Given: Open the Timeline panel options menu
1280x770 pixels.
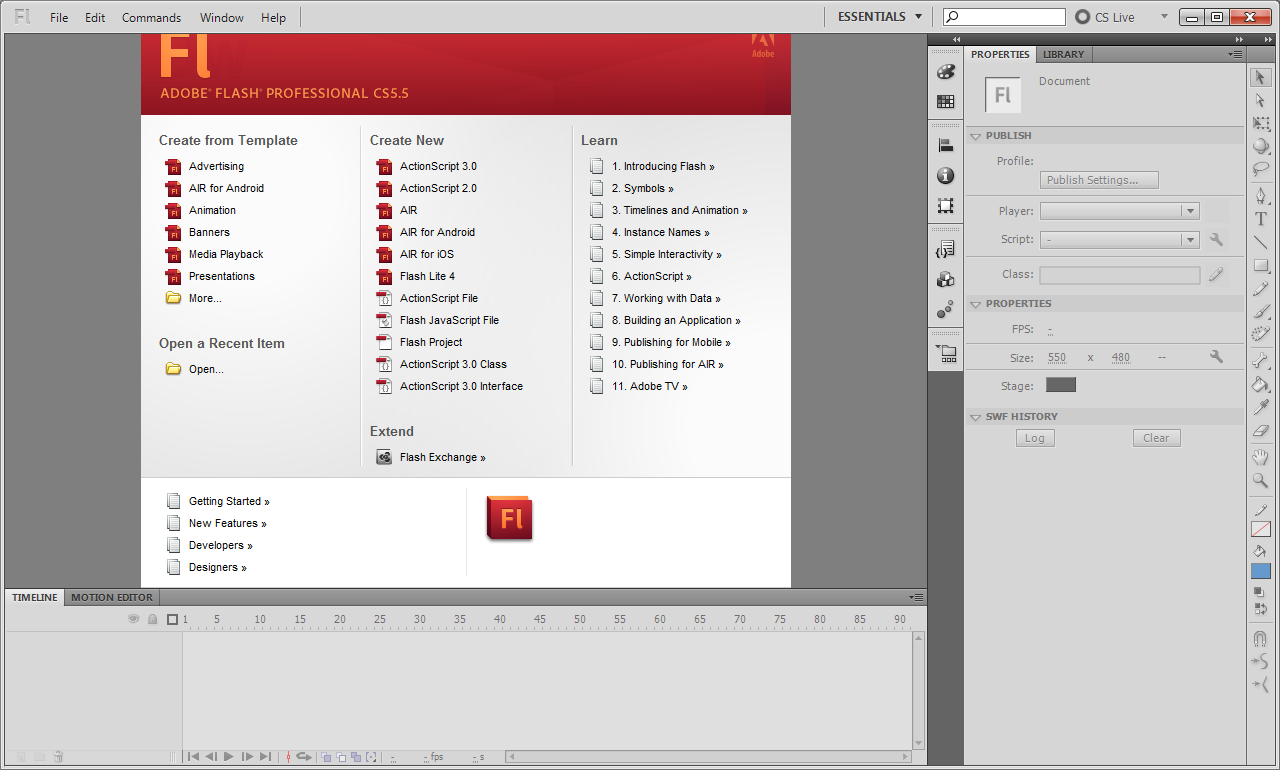Looking at the screenshot, I should tap(915, 597).
